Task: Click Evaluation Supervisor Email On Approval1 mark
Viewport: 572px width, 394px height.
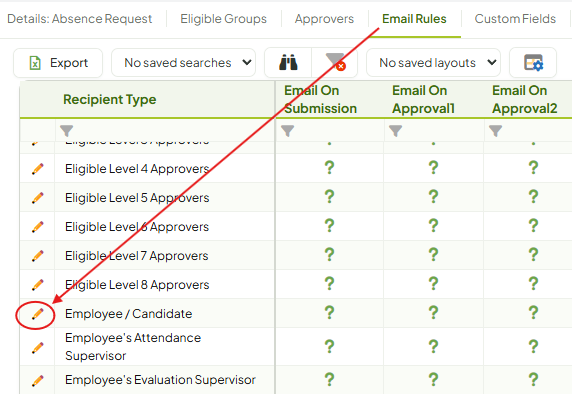Action: 433,379
